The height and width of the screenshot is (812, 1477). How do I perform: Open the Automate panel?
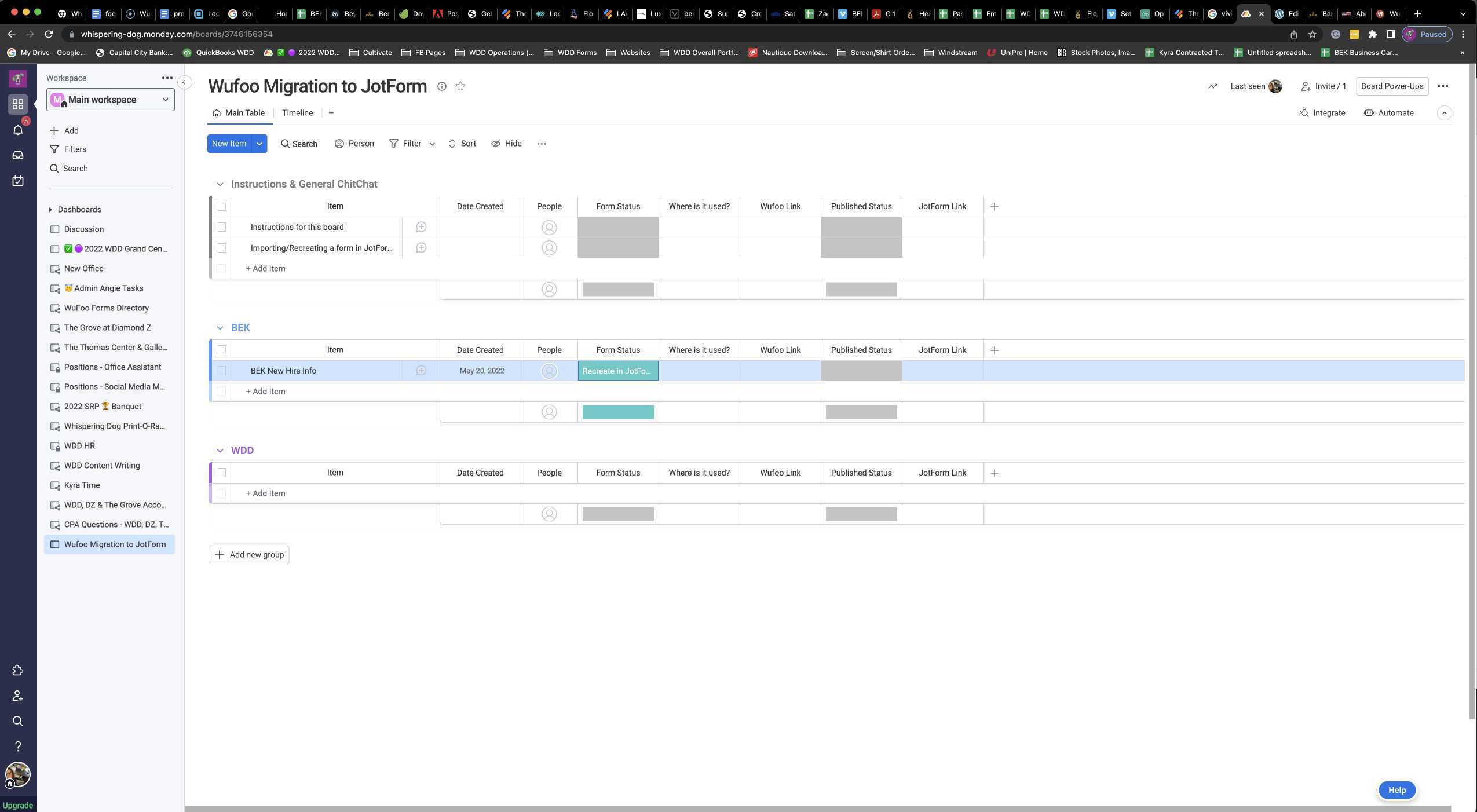click(x=1388, y=113)
